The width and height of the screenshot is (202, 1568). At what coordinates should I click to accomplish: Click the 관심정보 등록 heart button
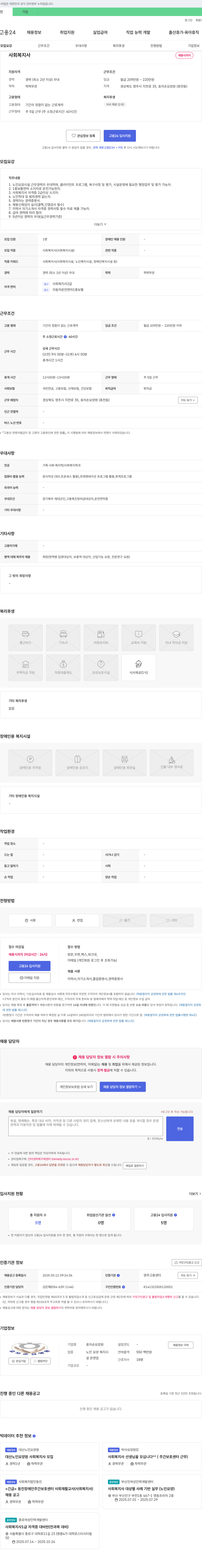pos(83,136)
